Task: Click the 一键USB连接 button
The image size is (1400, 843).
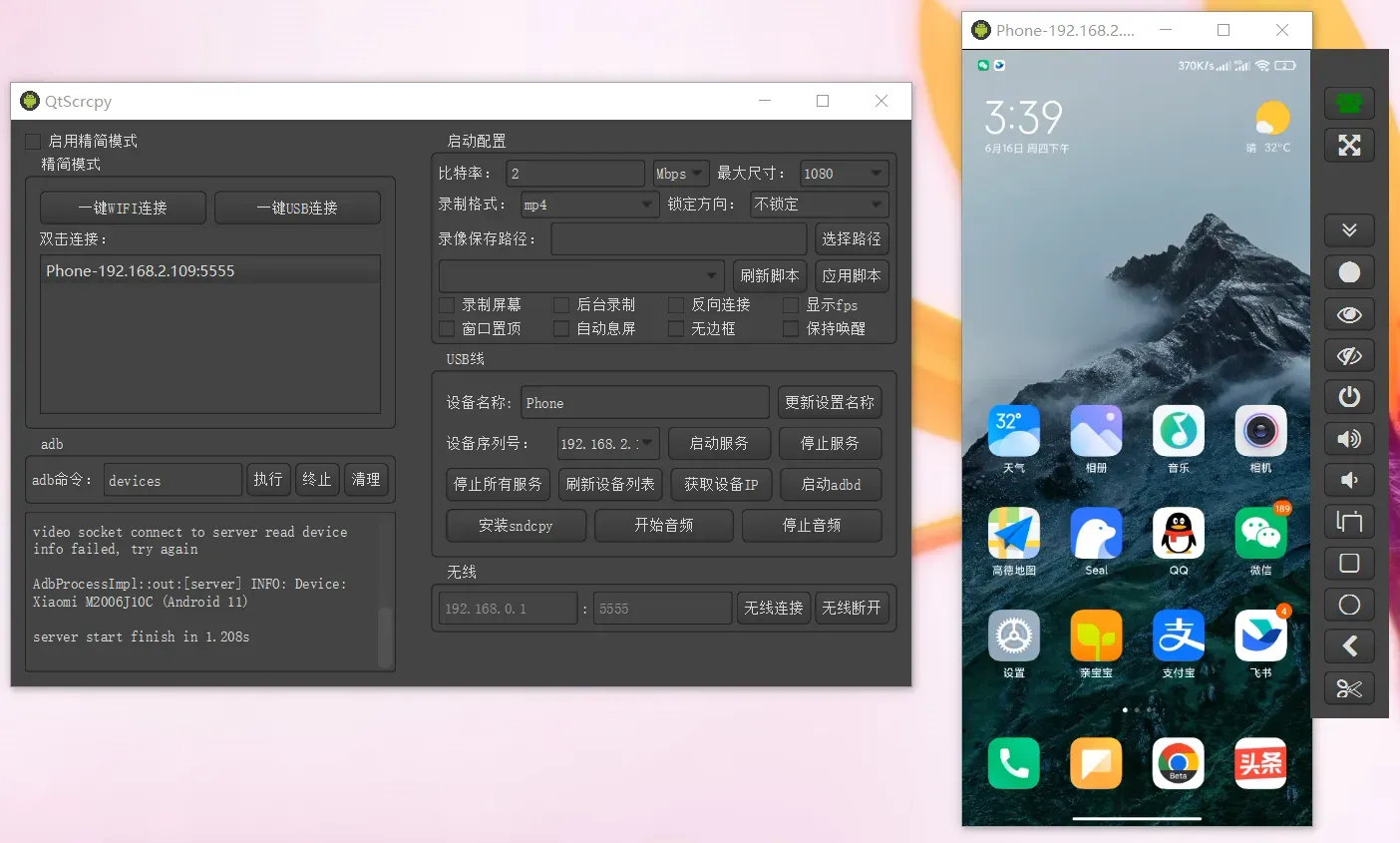Action: 297,208
